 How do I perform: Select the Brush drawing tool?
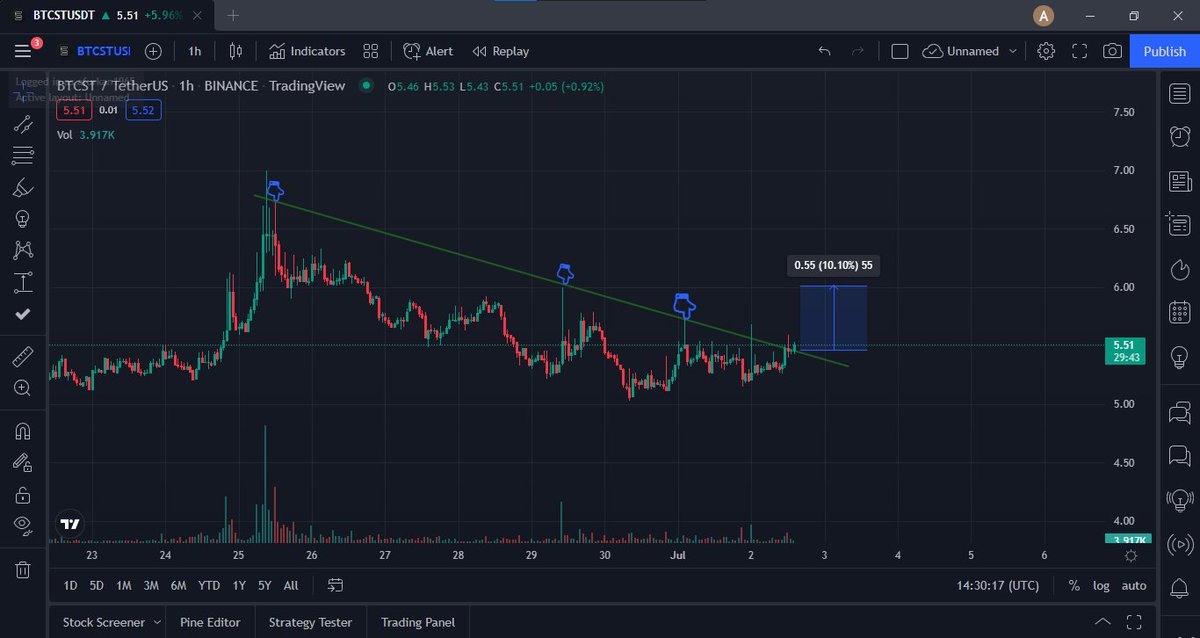point(23,187)
